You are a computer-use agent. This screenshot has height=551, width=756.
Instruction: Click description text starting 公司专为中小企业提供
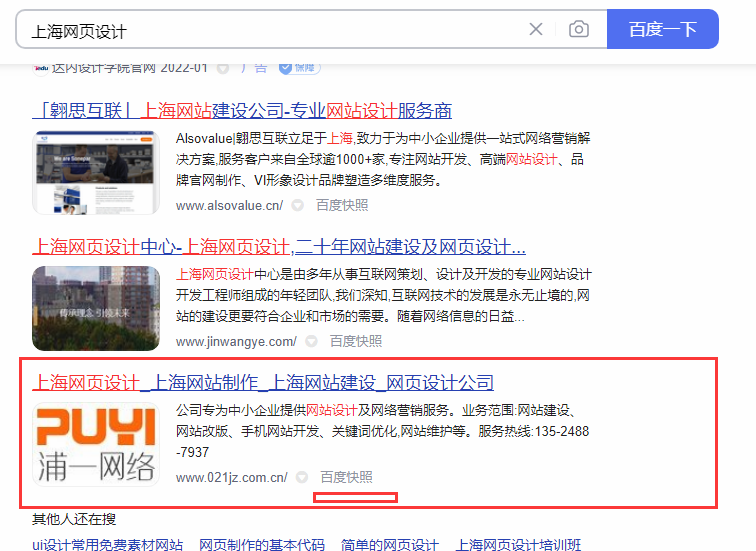[x=382, y=431]
